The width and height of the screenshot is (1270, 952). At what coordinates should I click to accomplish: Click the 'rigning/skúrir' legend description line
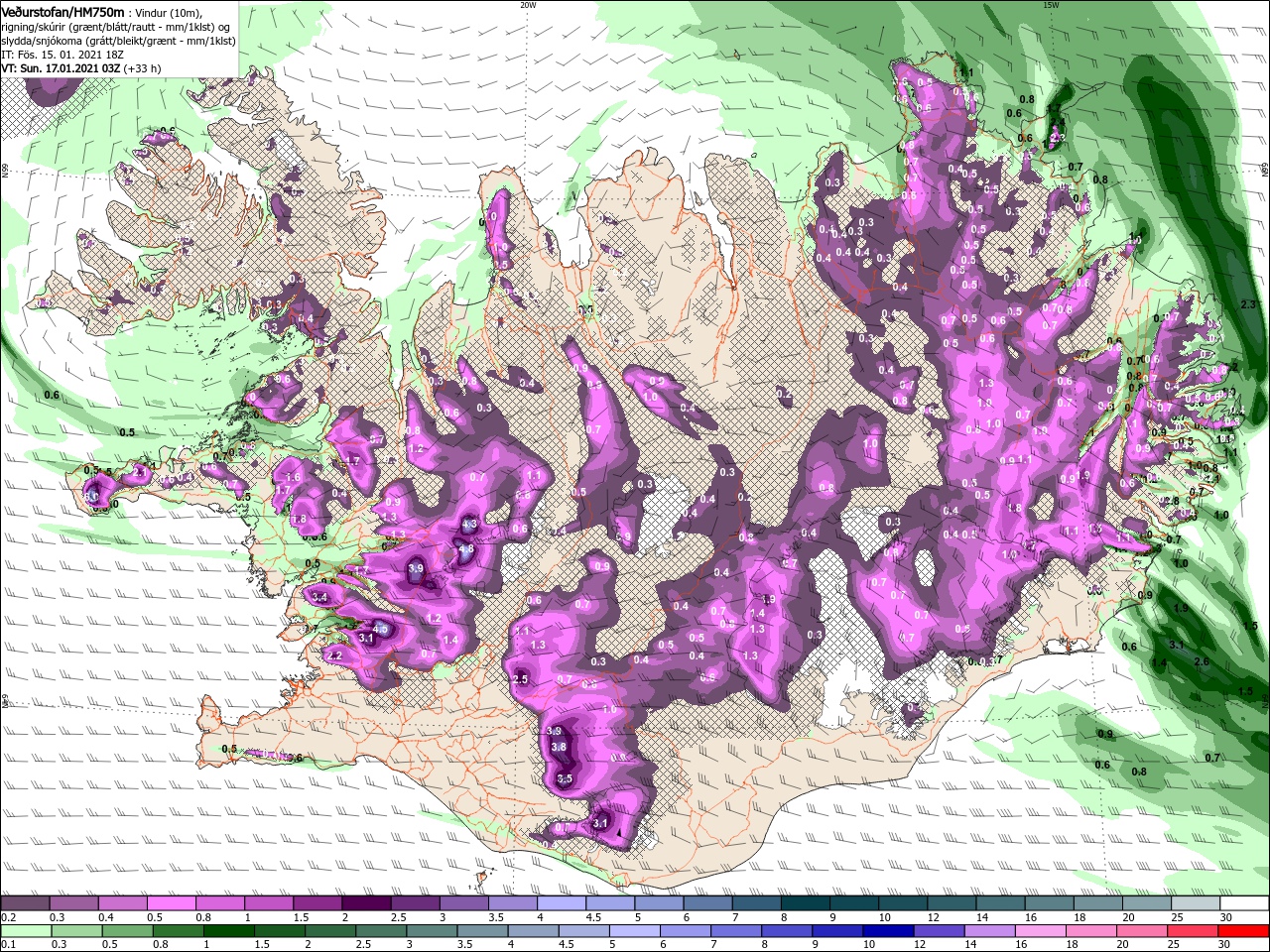pos(116,27)
